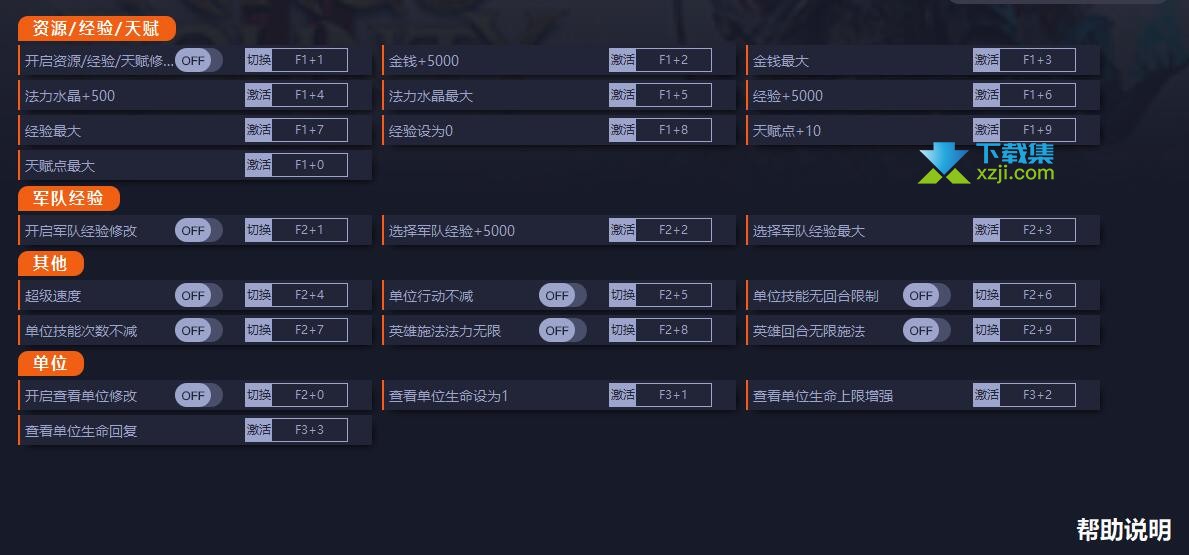Click the F1+6 hotkey field for 经验+5000
Image resolution: width=1189 pixels, height=555 pixels.
[x=1037, y=95]
